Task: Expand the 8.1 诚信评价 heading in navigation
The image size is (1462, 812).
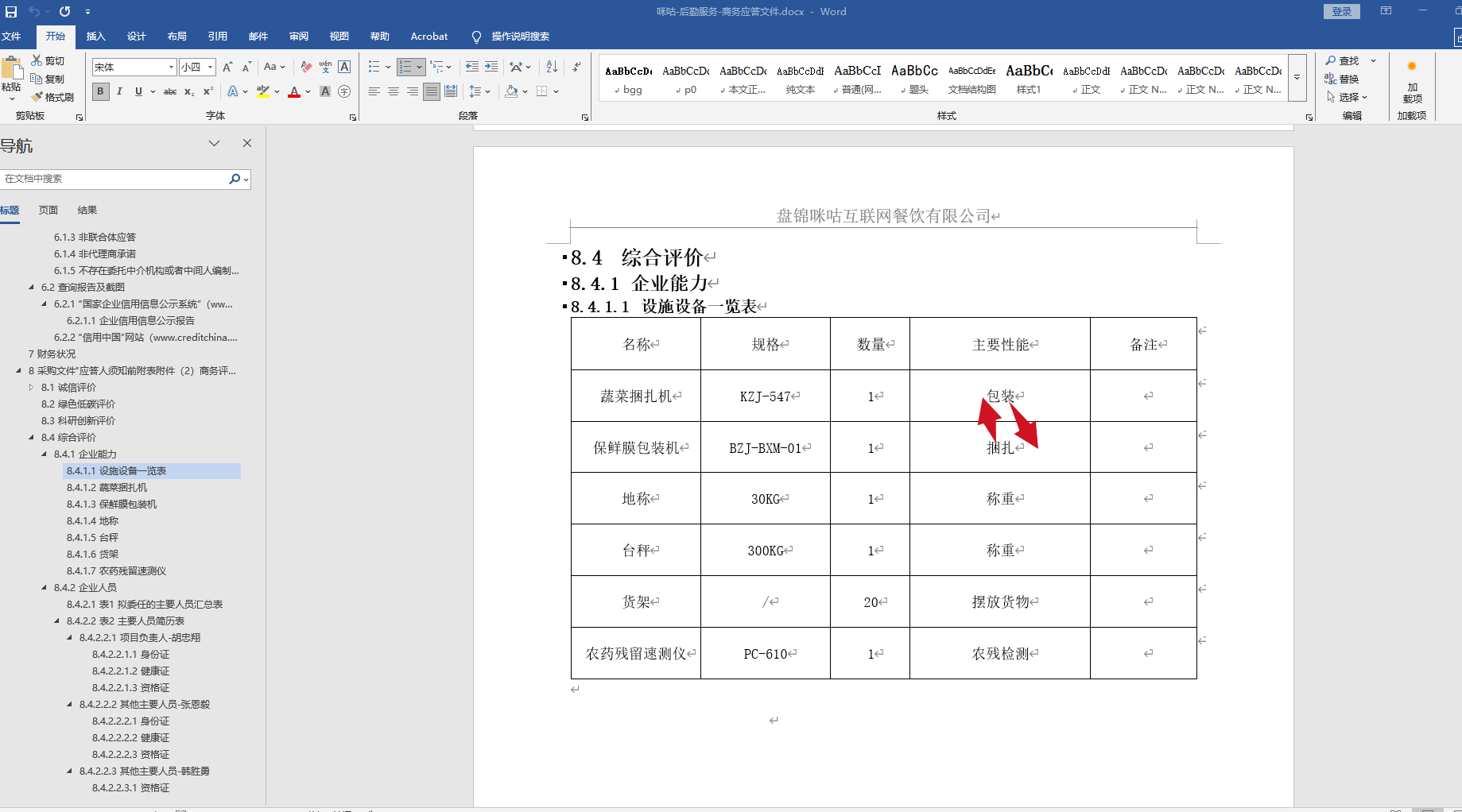Action: coord(32,388)
